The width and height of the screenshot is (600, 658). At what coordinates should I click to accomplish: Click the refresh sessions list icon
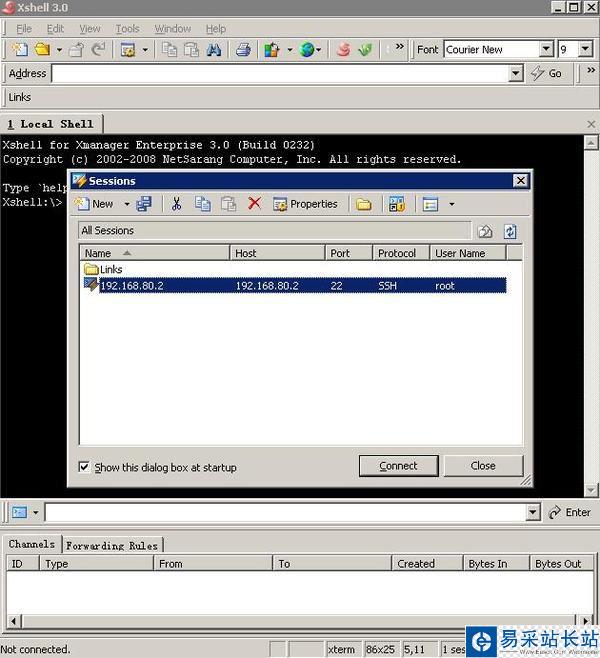pyautogui.click(x=510, y=231)
